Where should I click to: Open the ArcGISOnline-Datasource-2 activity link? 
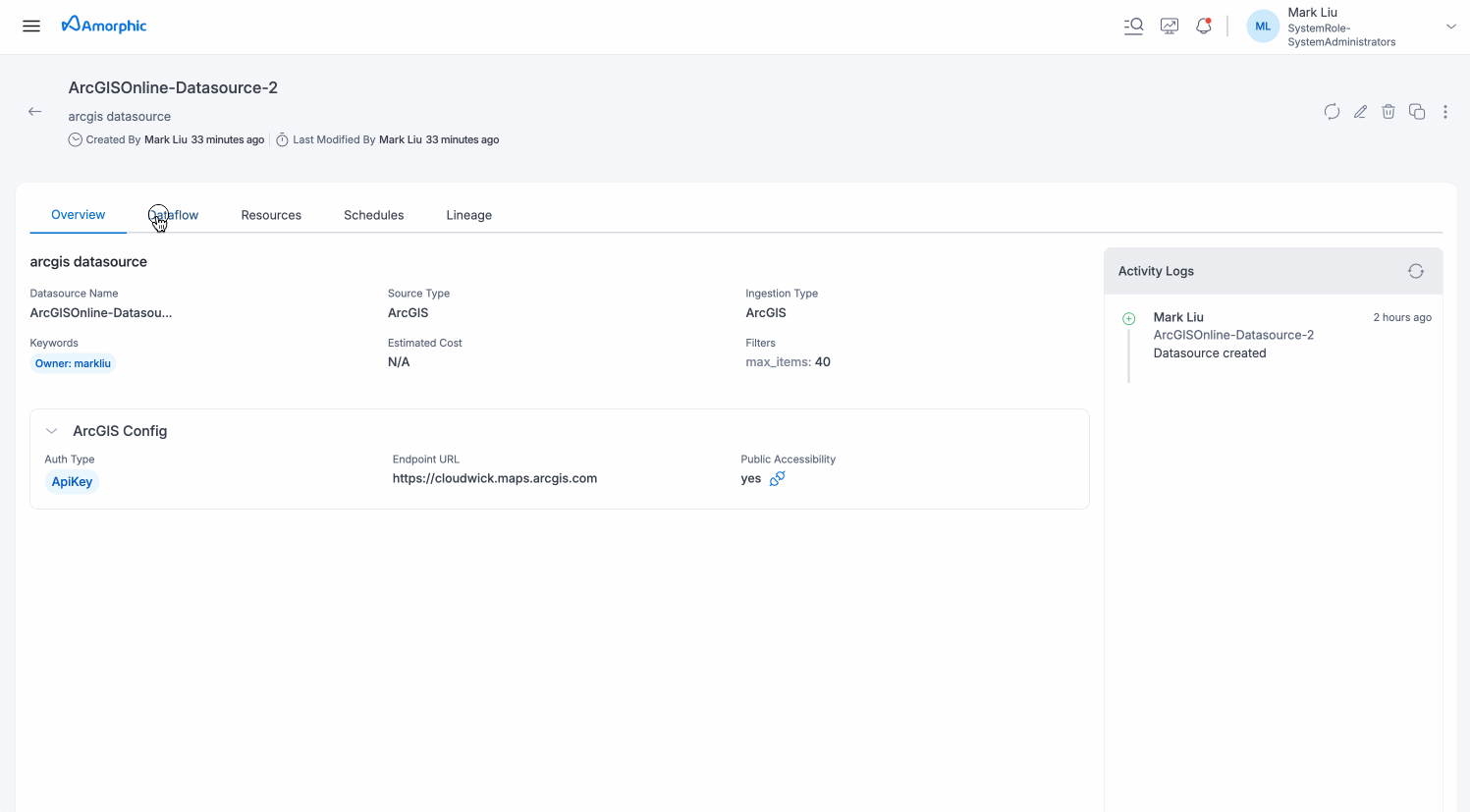pos(1233,335)
